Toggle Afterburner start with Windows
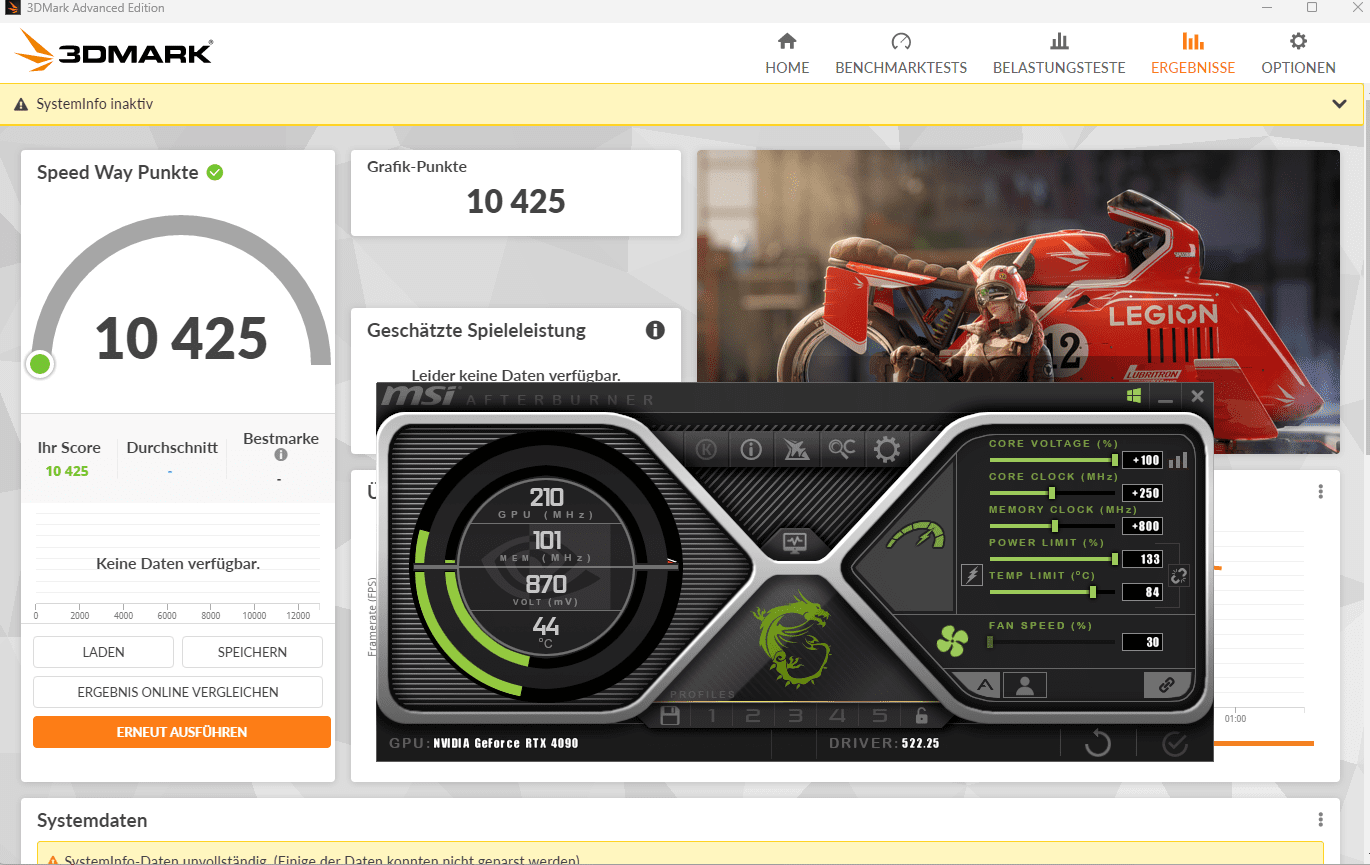Screen dimensions: 1370x865 (1134, 396)
